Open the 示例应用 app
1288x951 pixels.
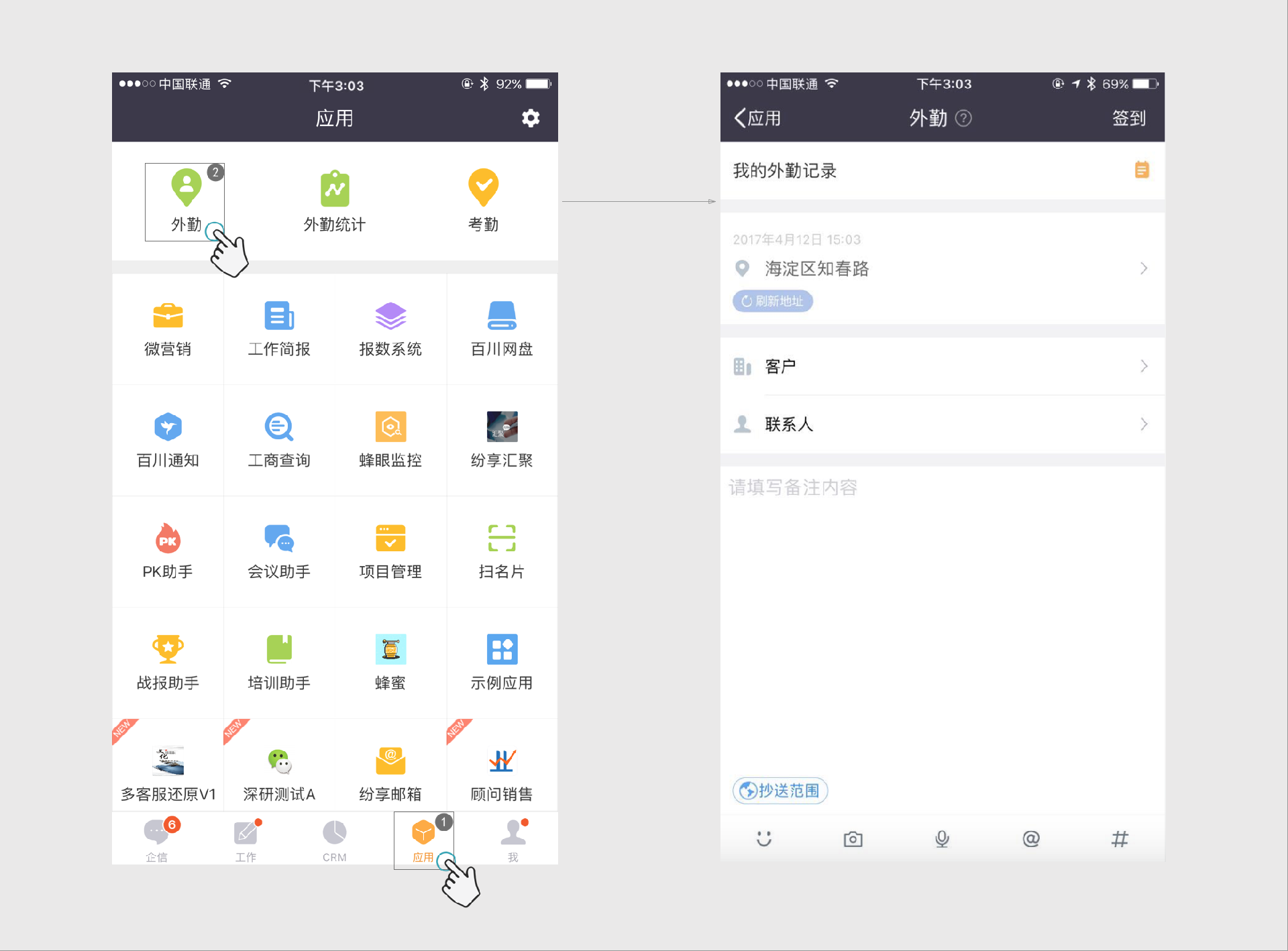(x=502, y=663)
